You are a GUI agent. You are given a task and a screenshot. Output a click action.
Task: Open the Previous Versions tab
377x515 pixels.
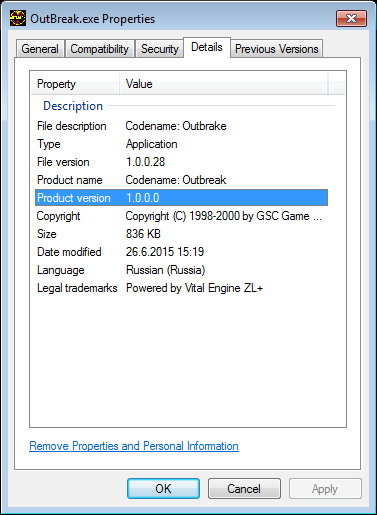[277, 49]
